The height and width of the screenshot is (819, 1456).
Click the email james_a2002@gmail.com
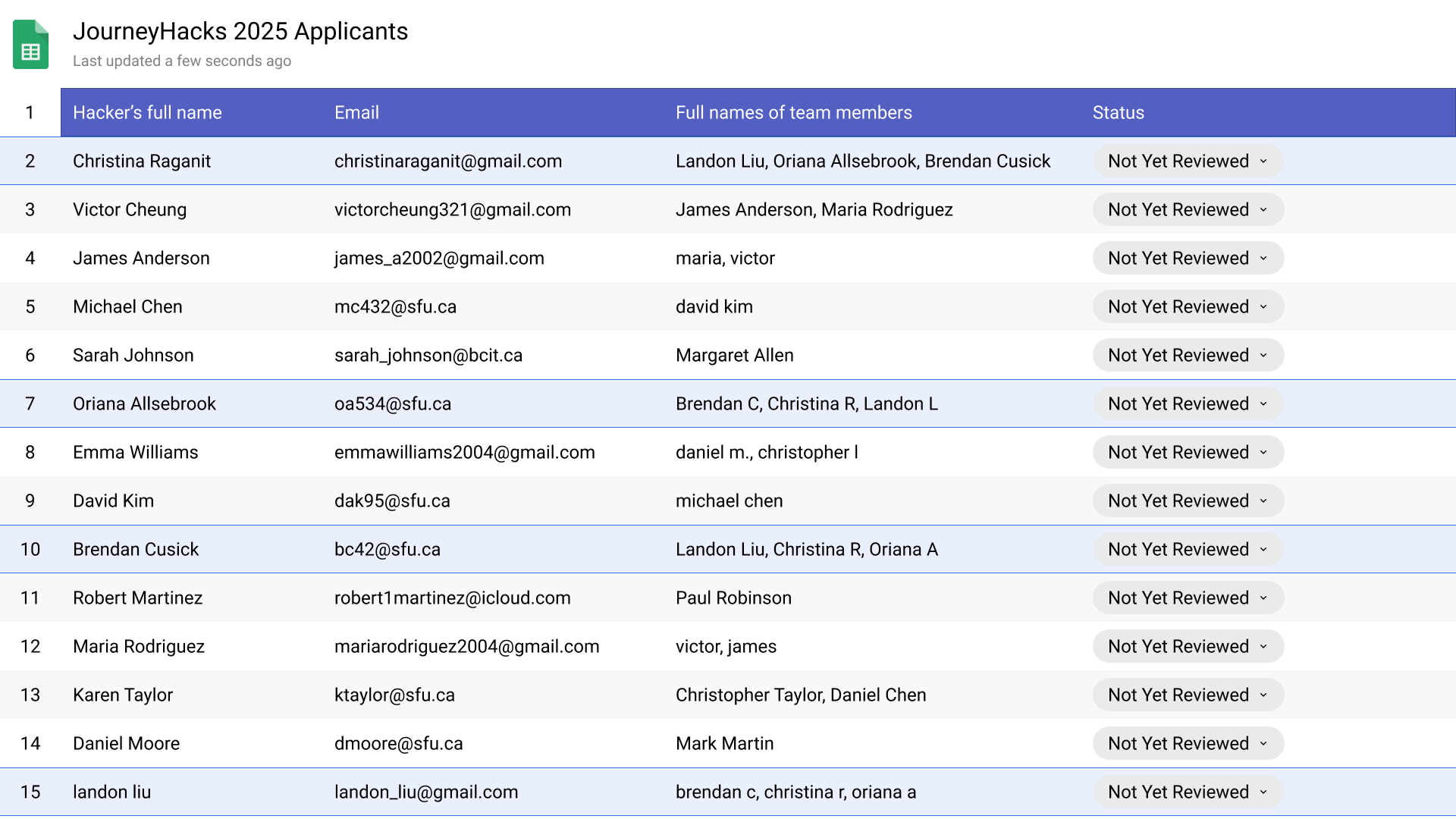[x=439, y=258]
